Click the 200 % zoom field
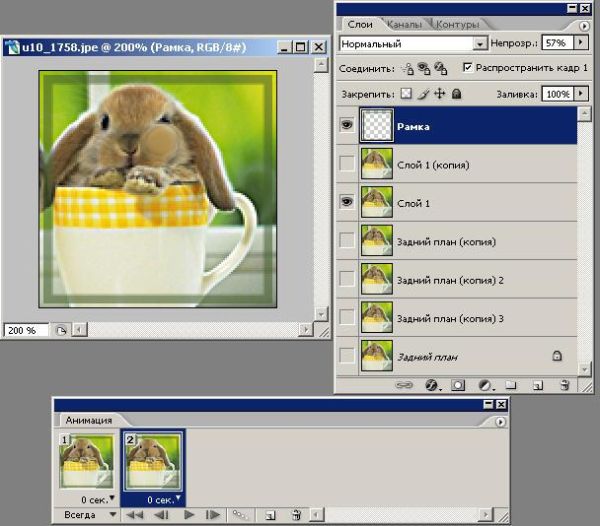This screenshot has width=600, height=526. coord(26,330)
